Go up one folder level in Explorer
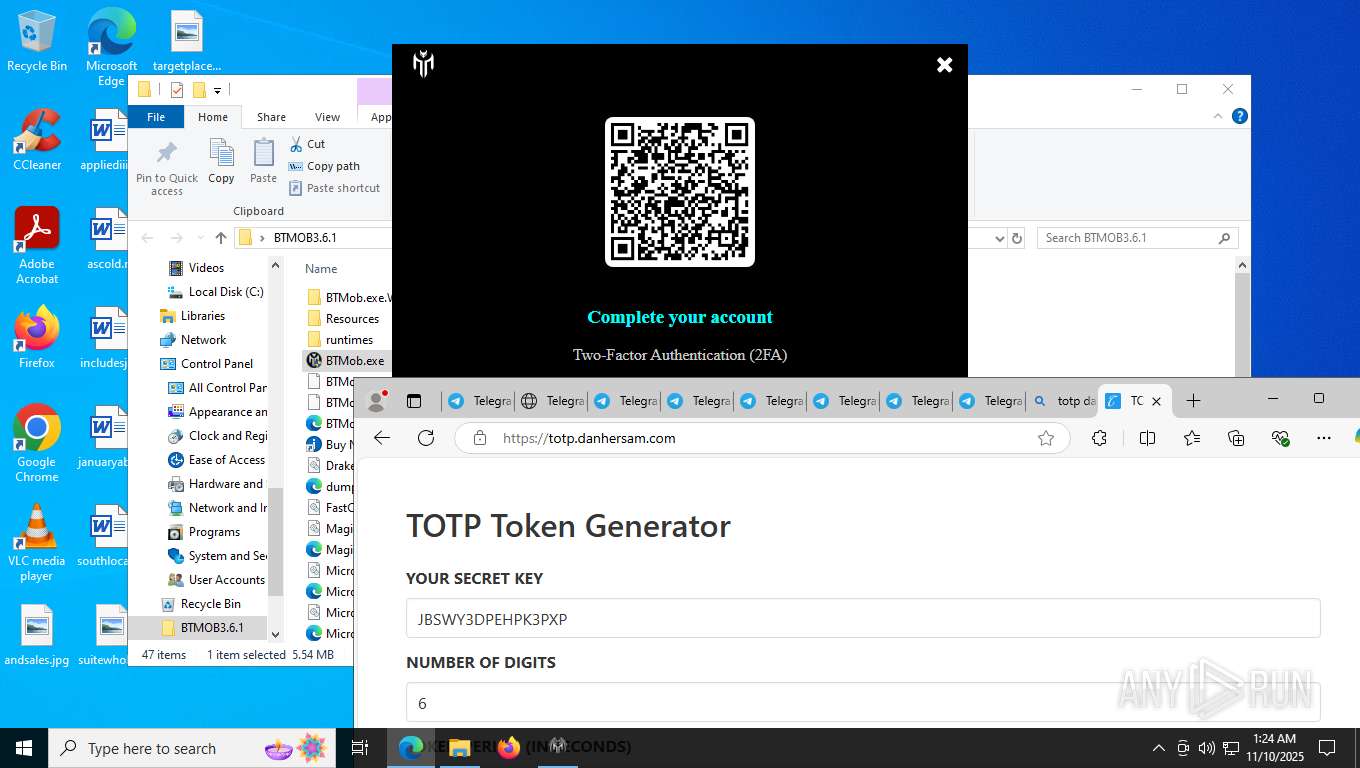The image size is (1360, 768). tap(221, 238)
